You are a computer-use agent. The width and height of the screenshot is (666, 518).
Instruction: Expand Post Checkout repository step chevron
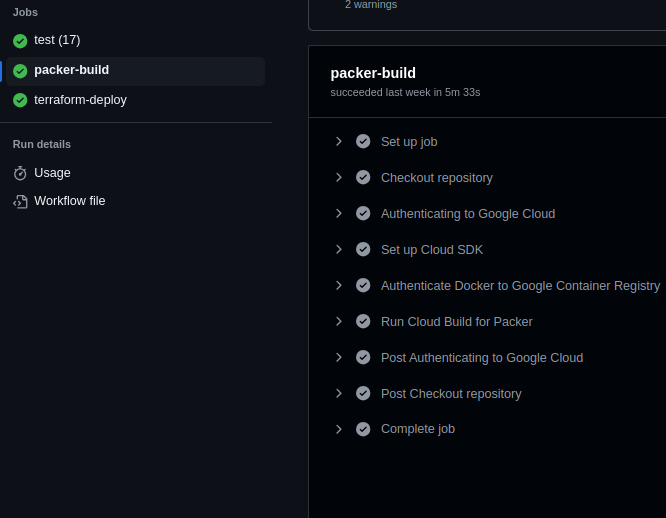tap(339, 394)
